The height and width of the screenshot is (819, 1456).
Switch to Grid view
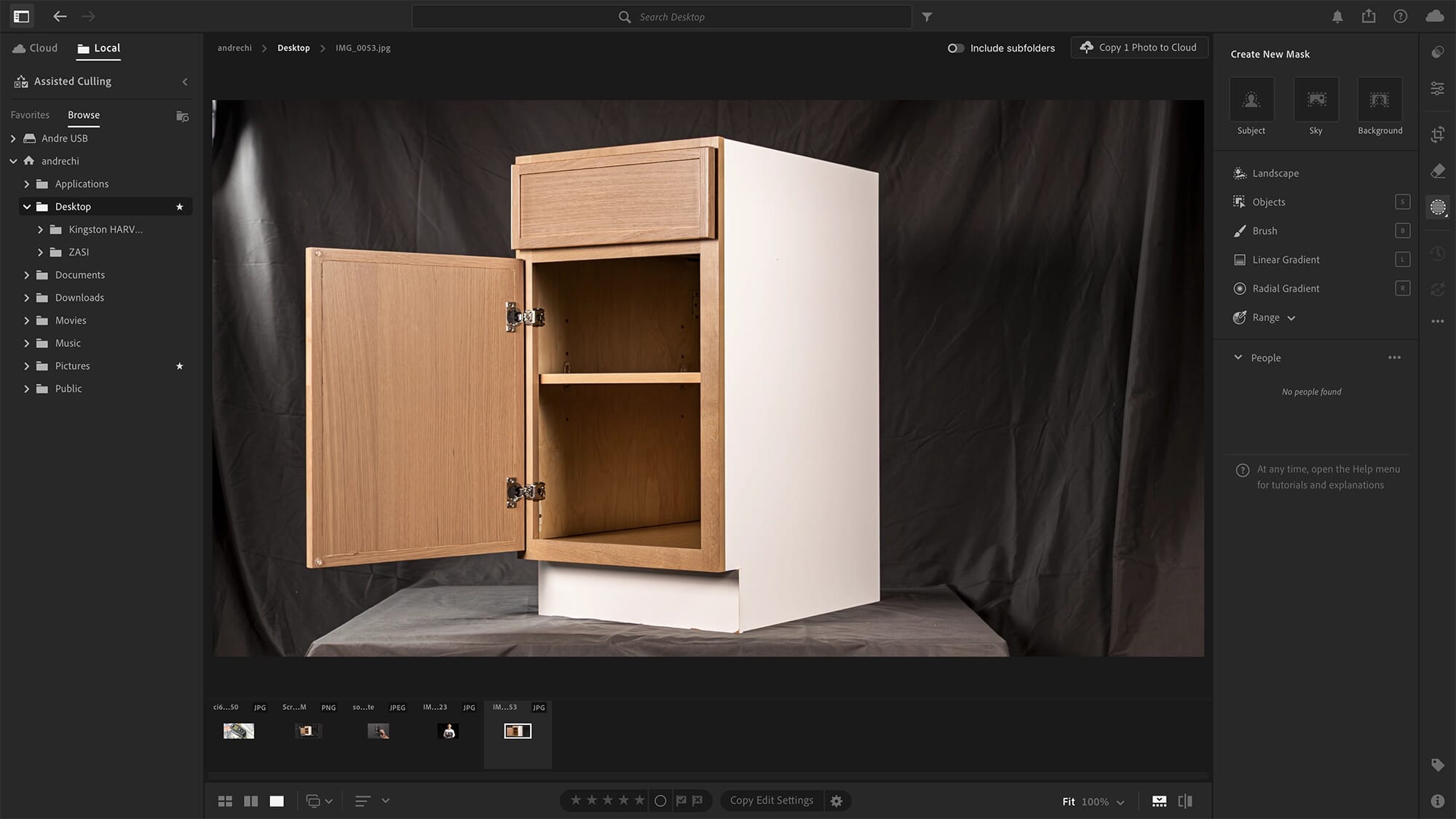click(225, 800)
